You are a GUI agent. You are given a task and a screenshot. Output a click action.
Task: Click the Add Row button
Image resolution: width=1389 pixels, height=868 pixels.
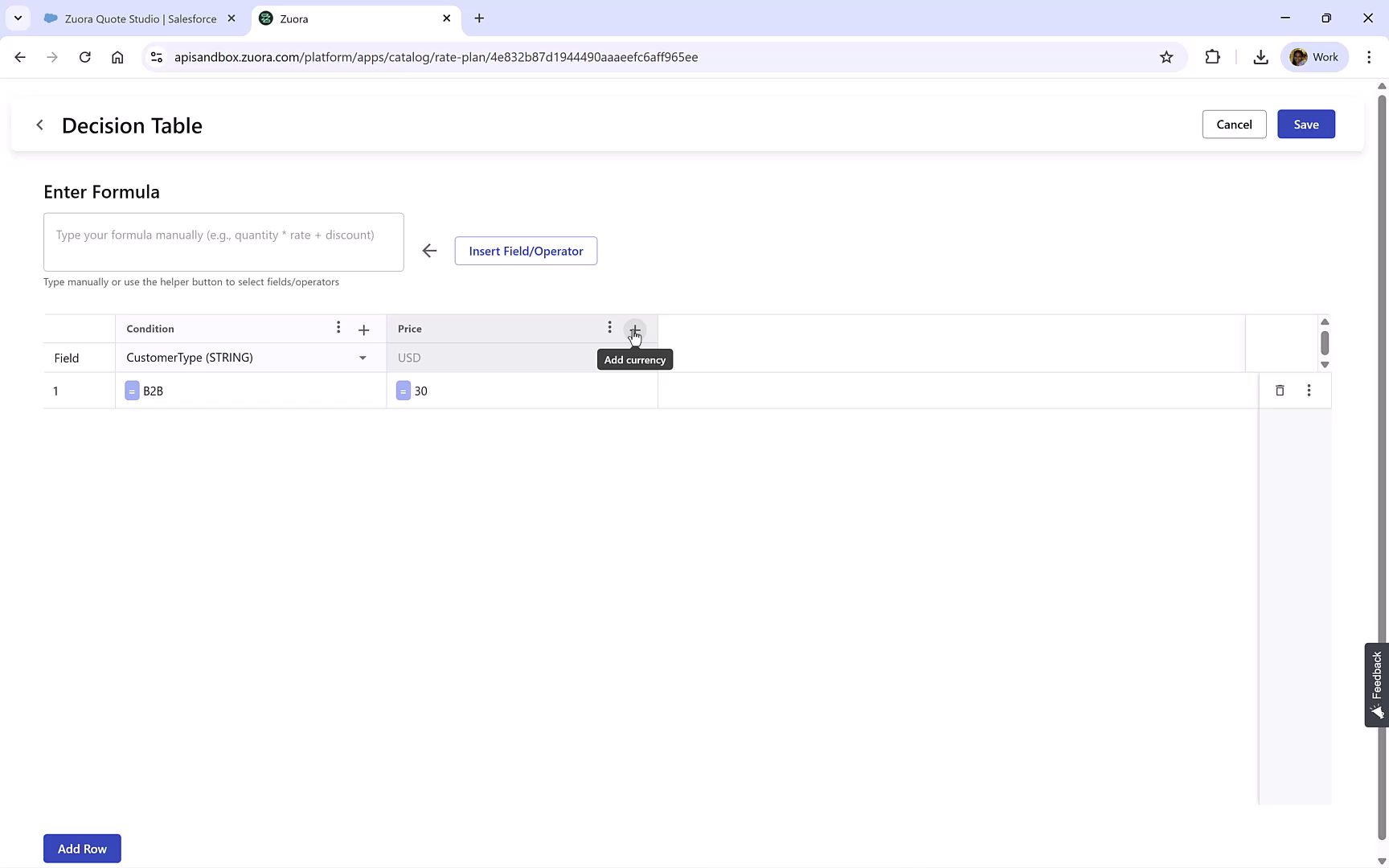click(x=81, y=848)
